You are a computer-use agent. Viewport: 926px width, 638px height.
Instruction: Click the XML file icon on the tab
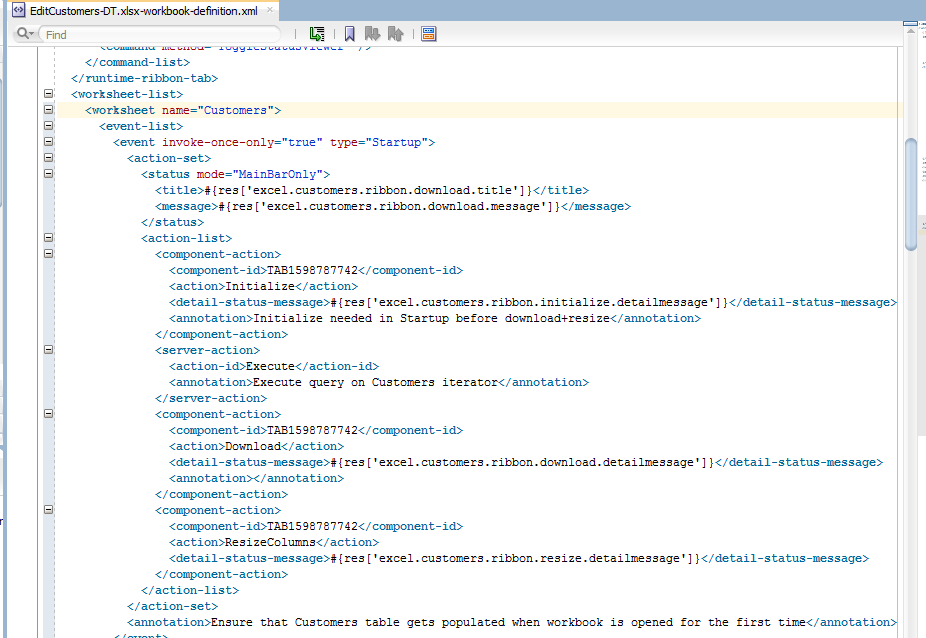click(x=19, y=10)
